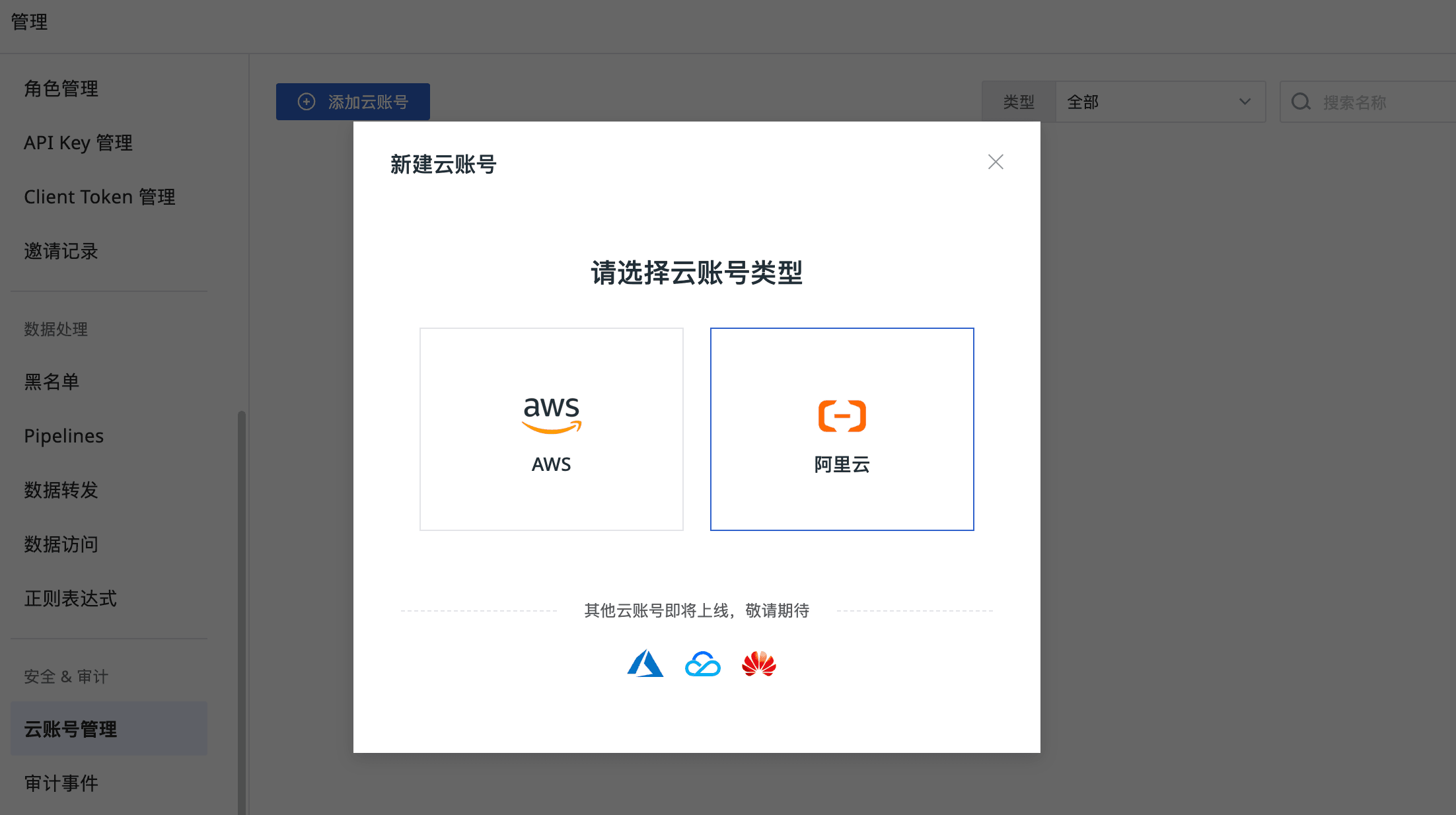Select the AWS account type card
This screenshot has width=1456, height=815.
[x=552, y=429]
